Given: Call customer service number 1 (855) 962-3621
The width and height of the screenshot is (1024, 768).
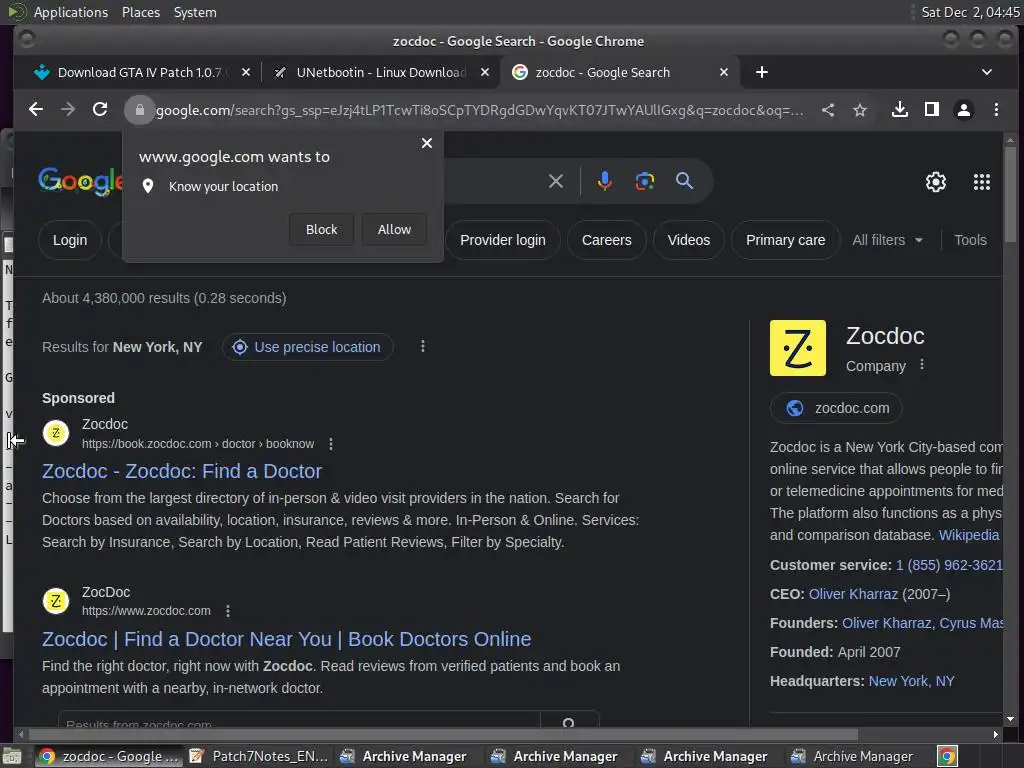Looking at the screenshot, I should pyautogui.click(x=949, y=565).
